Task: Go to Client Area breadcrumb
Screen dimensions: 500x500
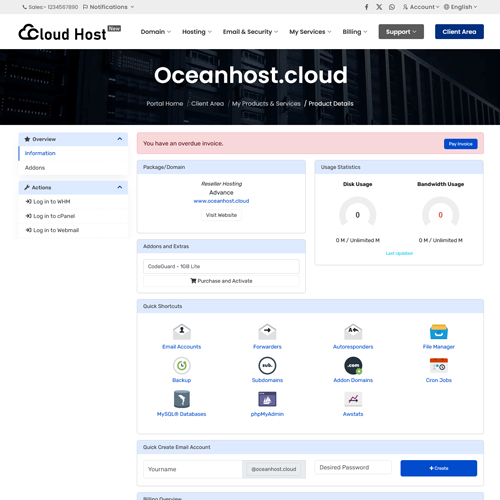Action: pos(207,104)
